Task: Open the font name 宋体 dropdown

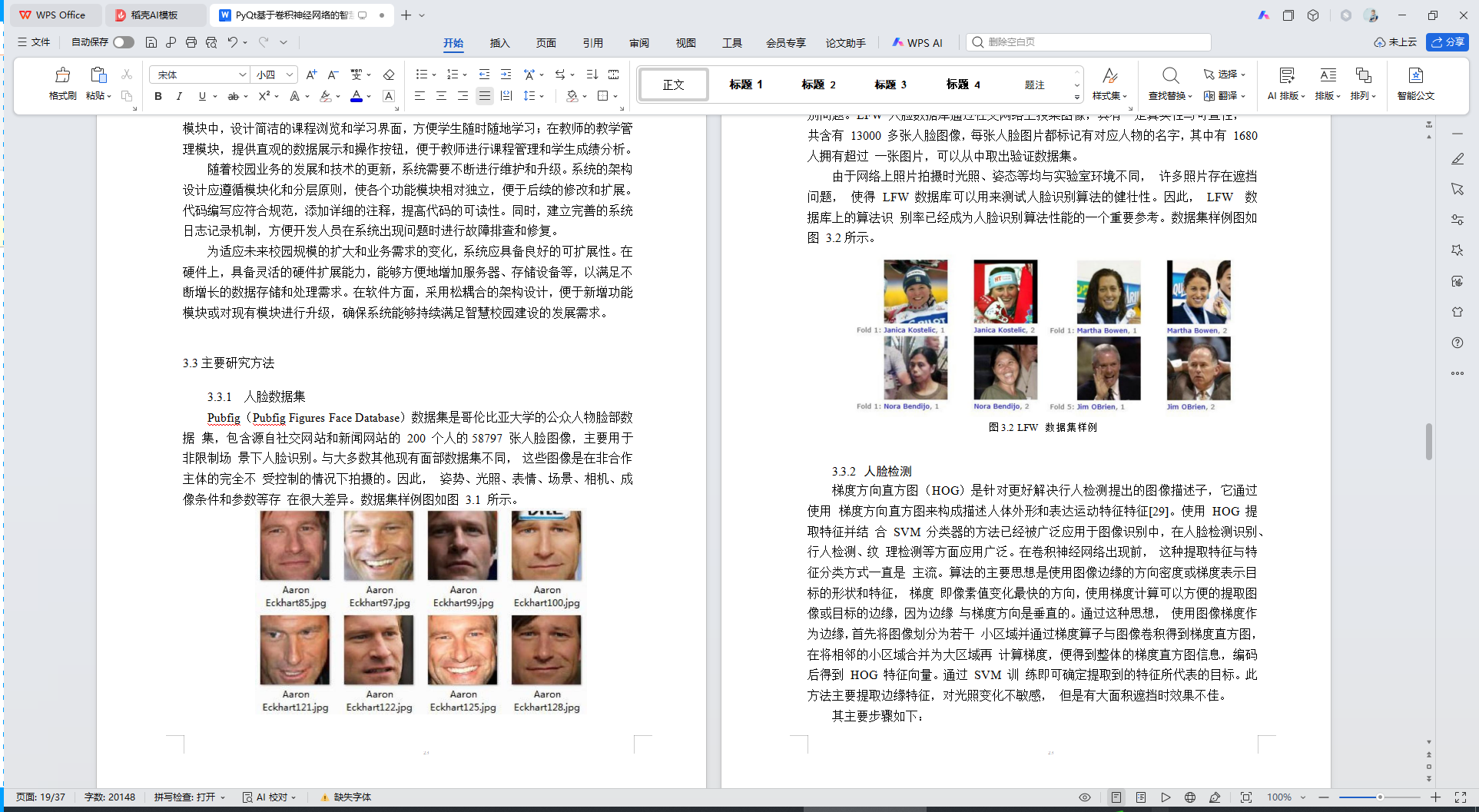Action: click(x=242, y=75)
